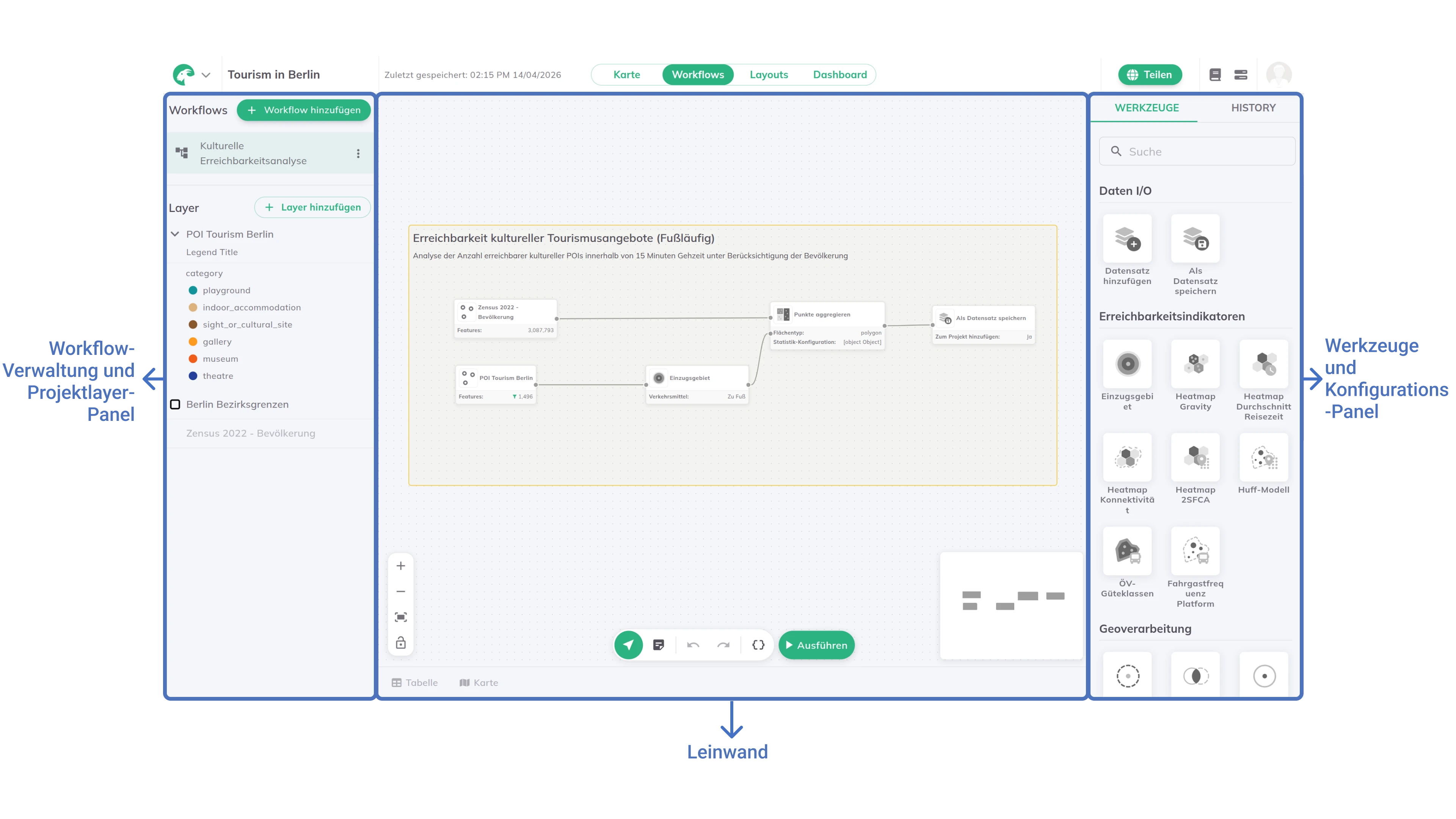Switch to the WERKZEUGE tab
Viewport: 1456px width, 819px height.
tap(1146, 107)
